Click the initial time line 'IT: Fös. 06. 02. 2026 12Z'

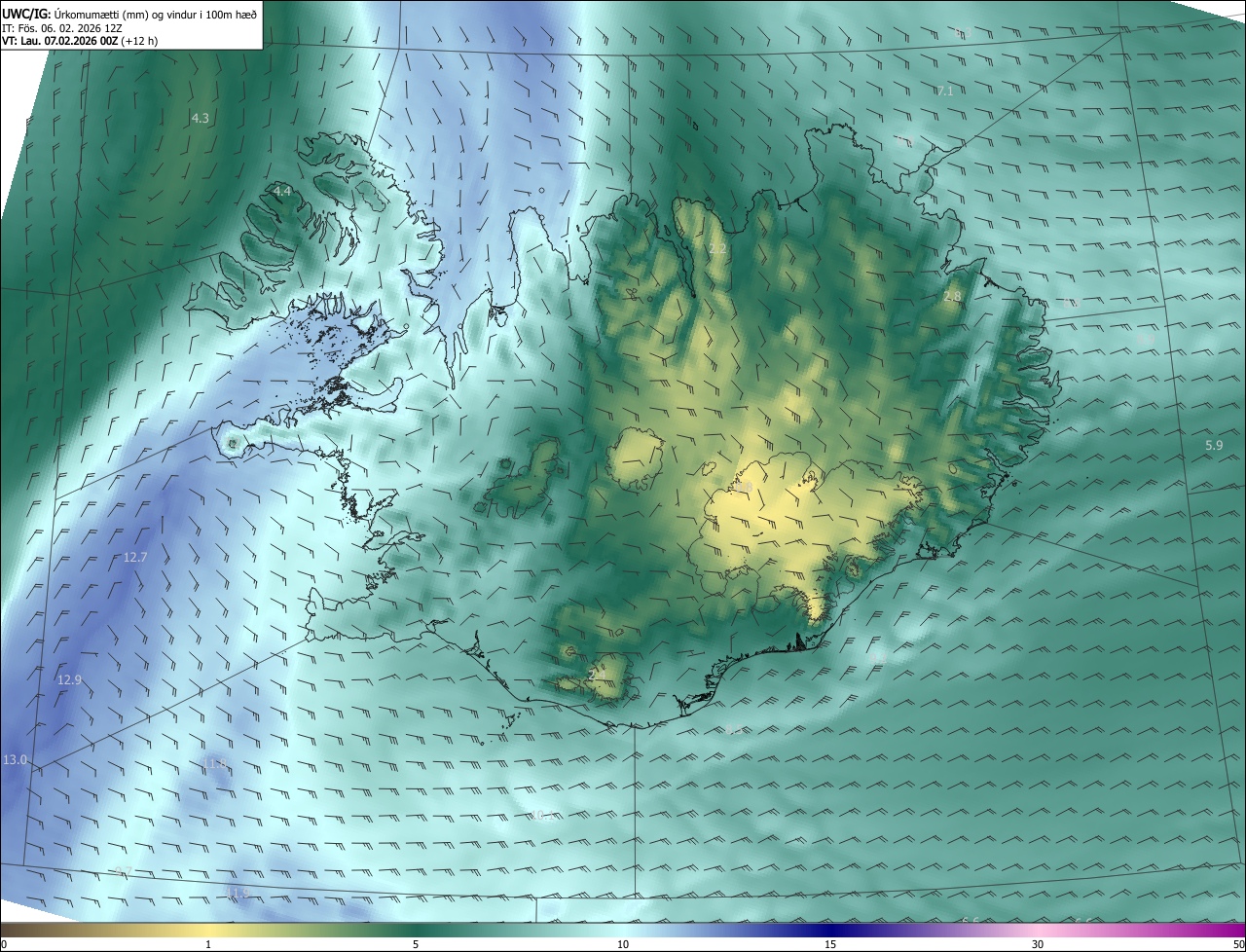click(62, 28)
